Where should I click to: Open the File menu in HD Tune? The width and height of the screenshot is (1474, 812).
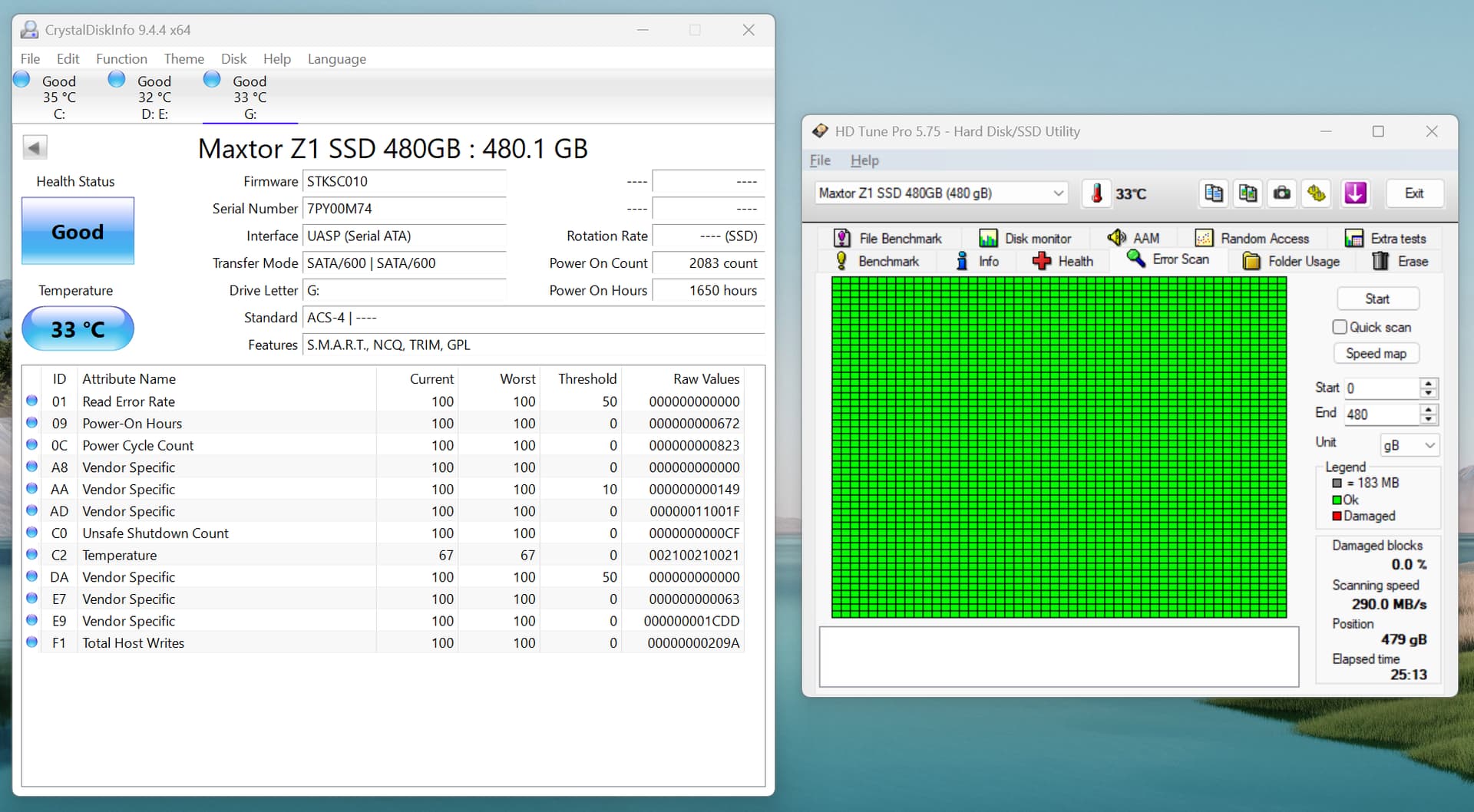click(820, 160)
